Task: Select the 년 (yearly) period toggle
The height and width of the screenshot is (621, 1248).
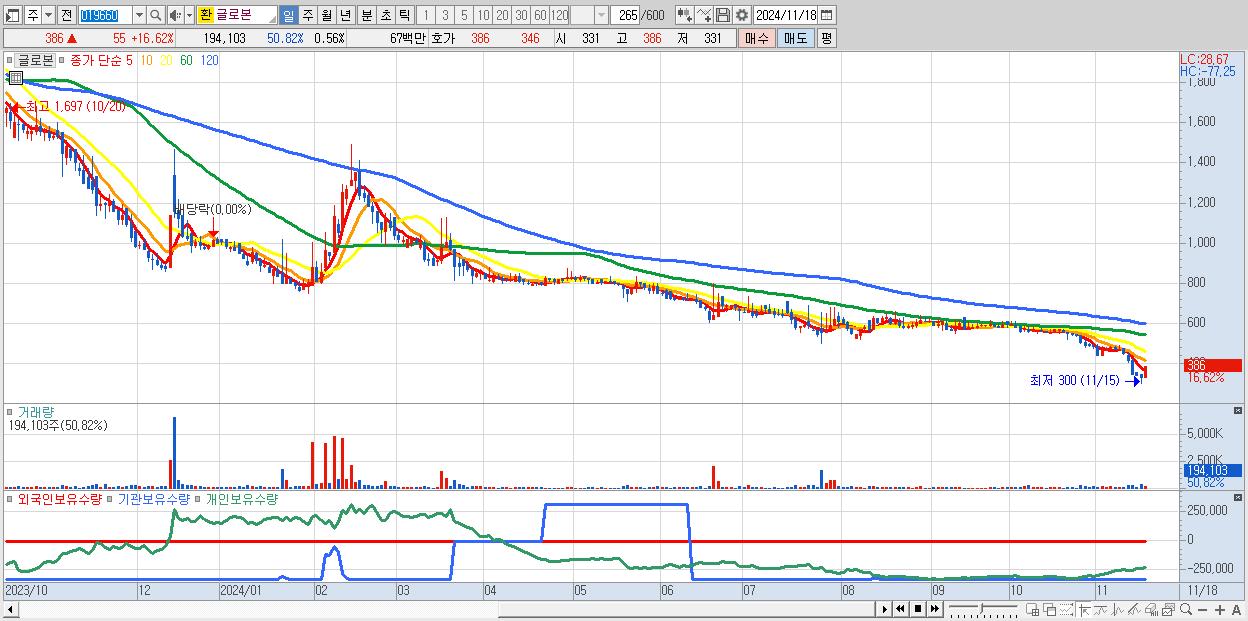Action: coord(345,15)
